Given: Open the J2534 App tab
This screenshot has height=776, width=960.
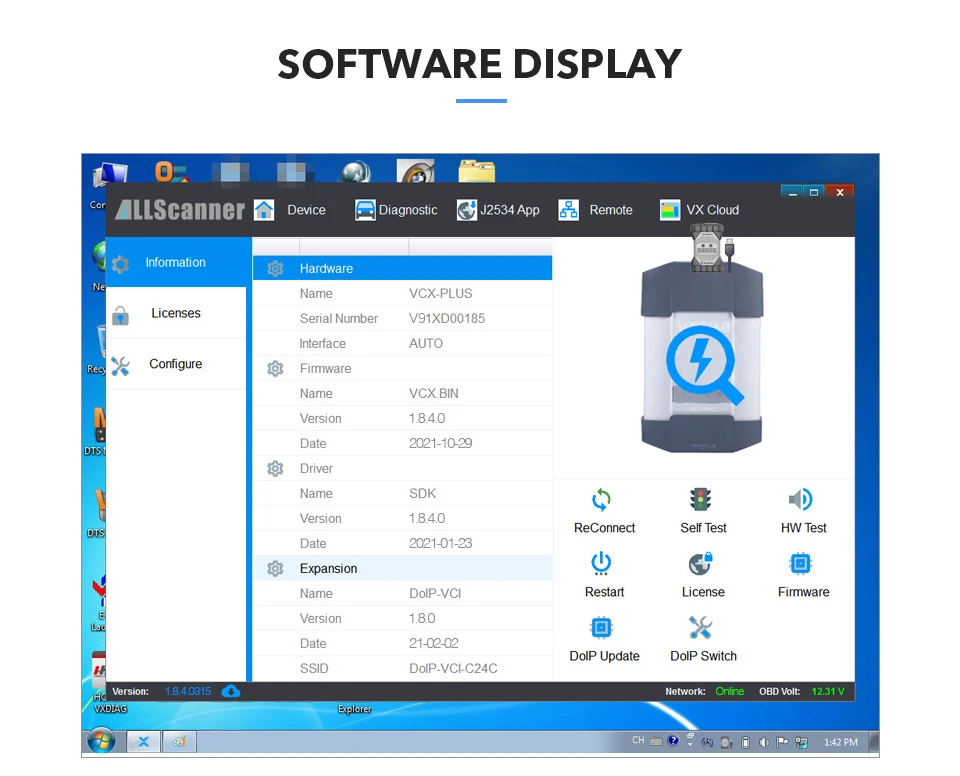Looking at the screenshot, I should pyautogui.click(x=509, y=210).
